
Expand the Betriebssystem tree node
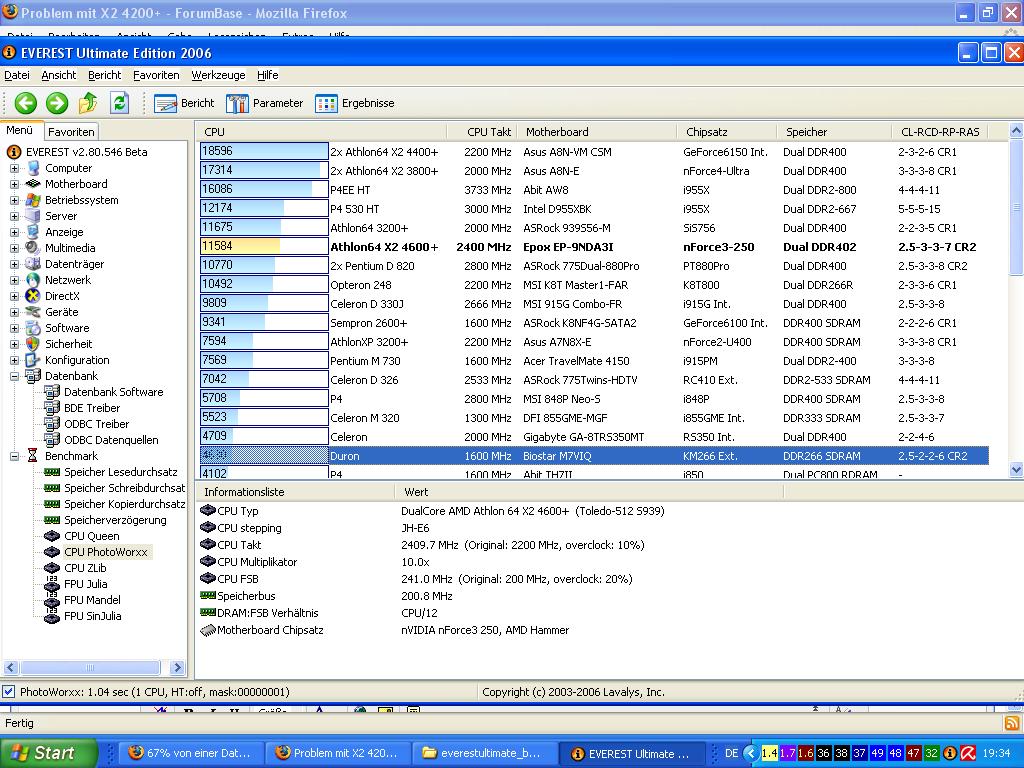(x=14, y=200)
